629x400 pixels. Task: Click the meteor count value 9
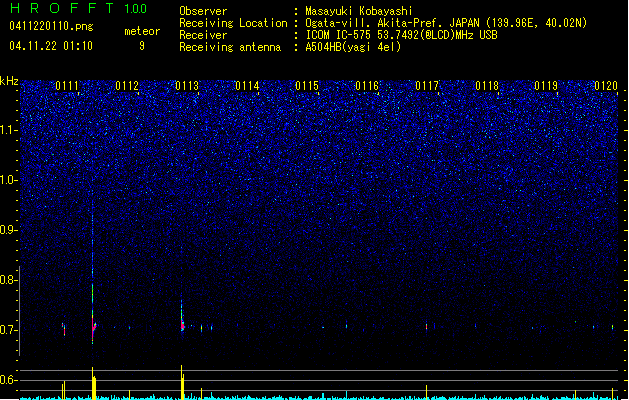tap(142, 46)
